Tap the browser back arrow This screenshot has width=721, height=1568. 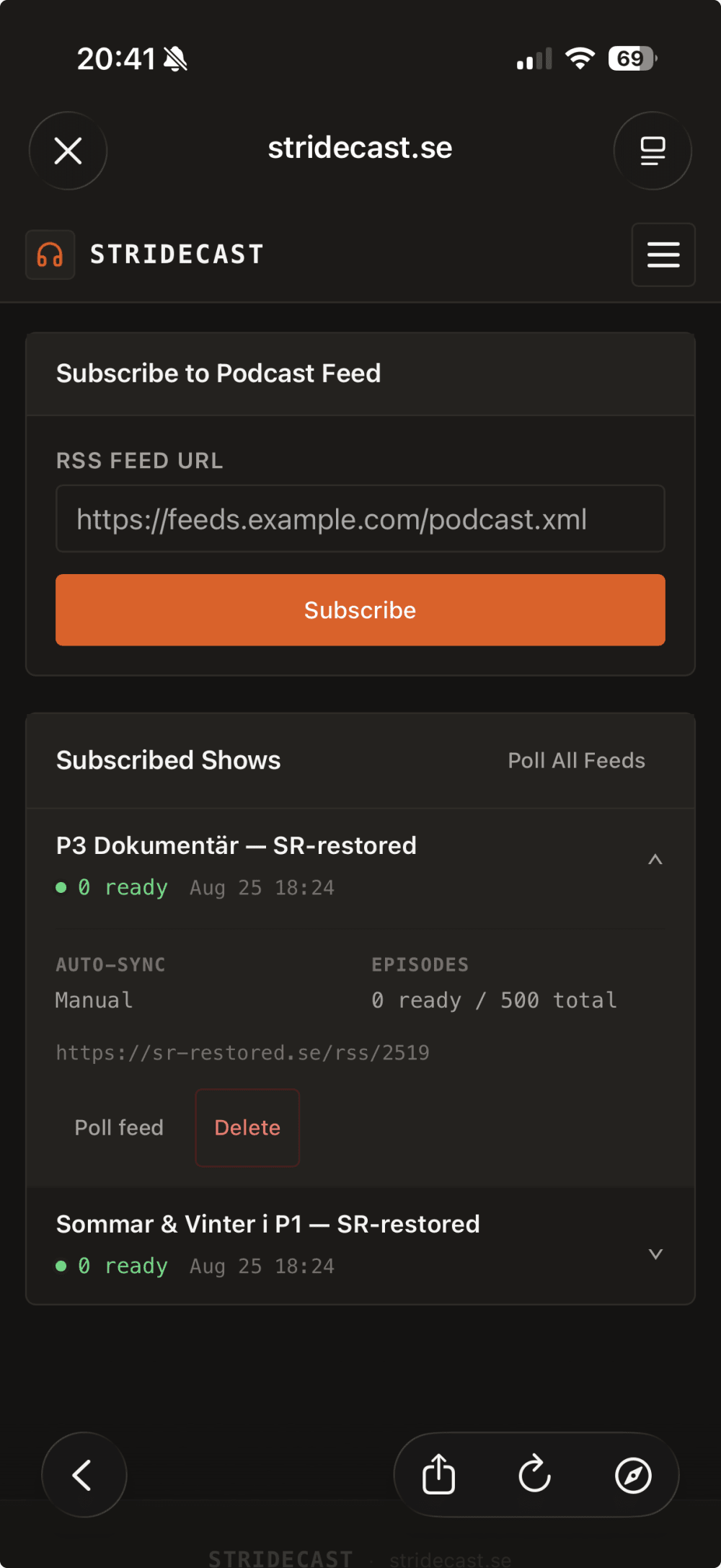coord(84,1474)
